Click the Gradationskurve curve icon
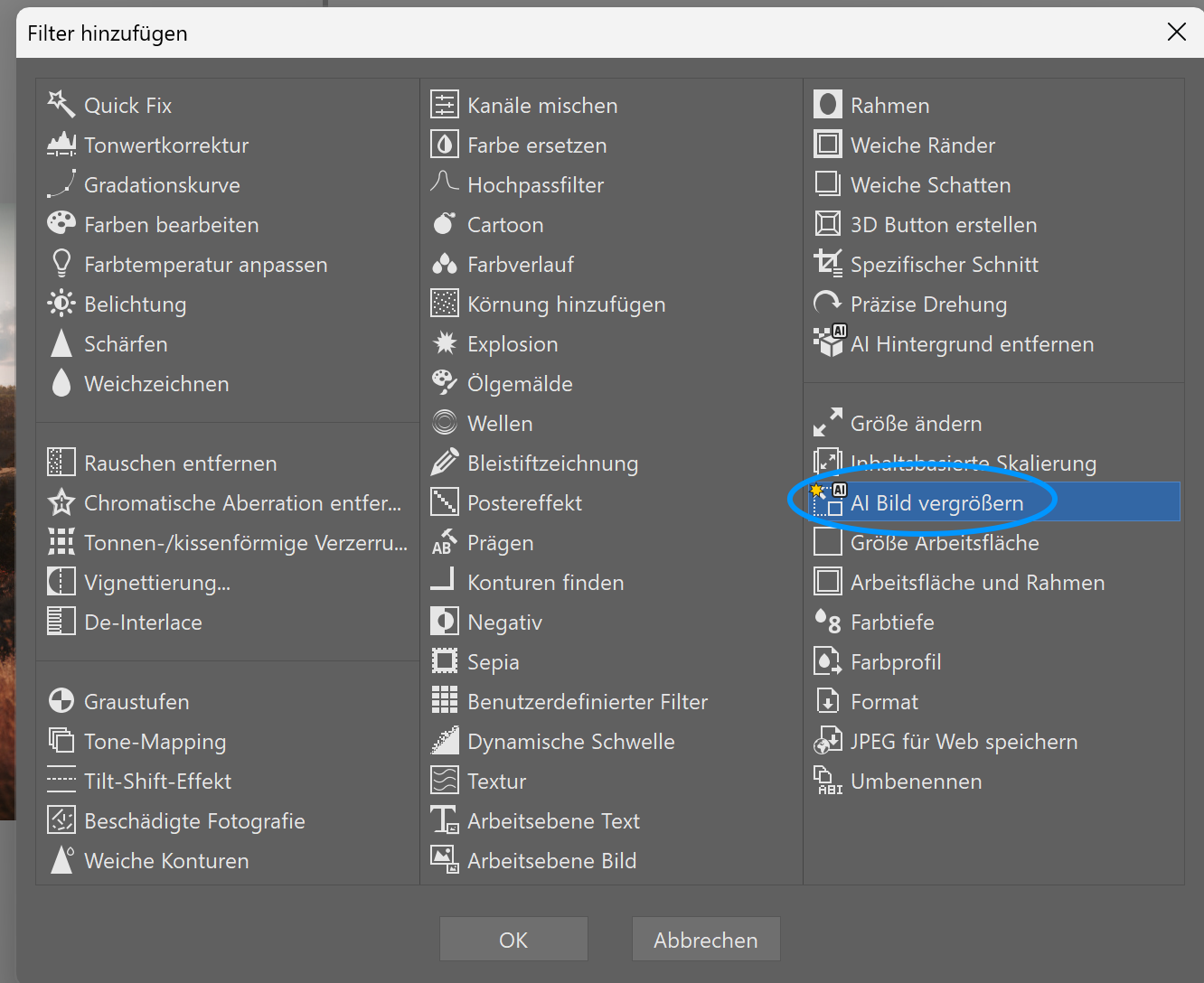The height and width of the screenshot is (983, 1204). (61, 184)
